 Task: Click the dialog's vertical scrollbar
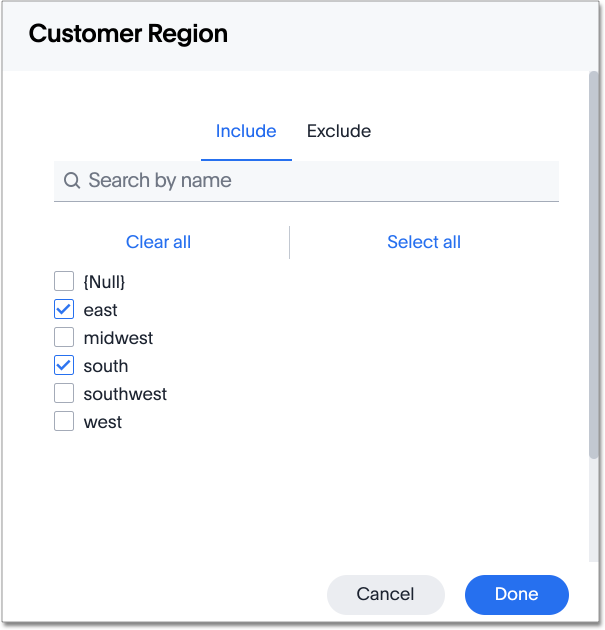pyautogui.click(x=597, y=270)
